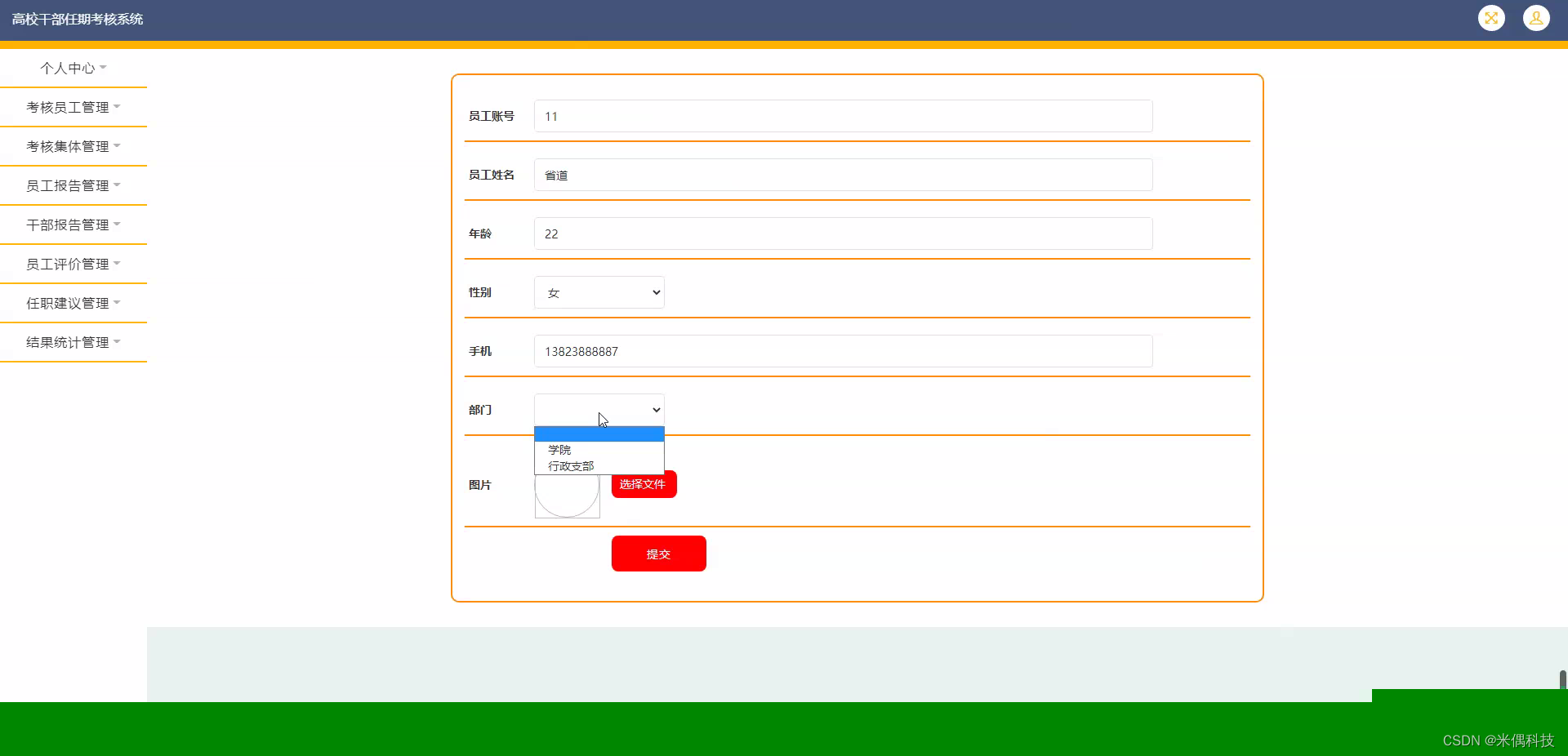Screen dimensions: 1568x756
Task: Click the 选择文件 file upload button
Action: pos(643,483)
